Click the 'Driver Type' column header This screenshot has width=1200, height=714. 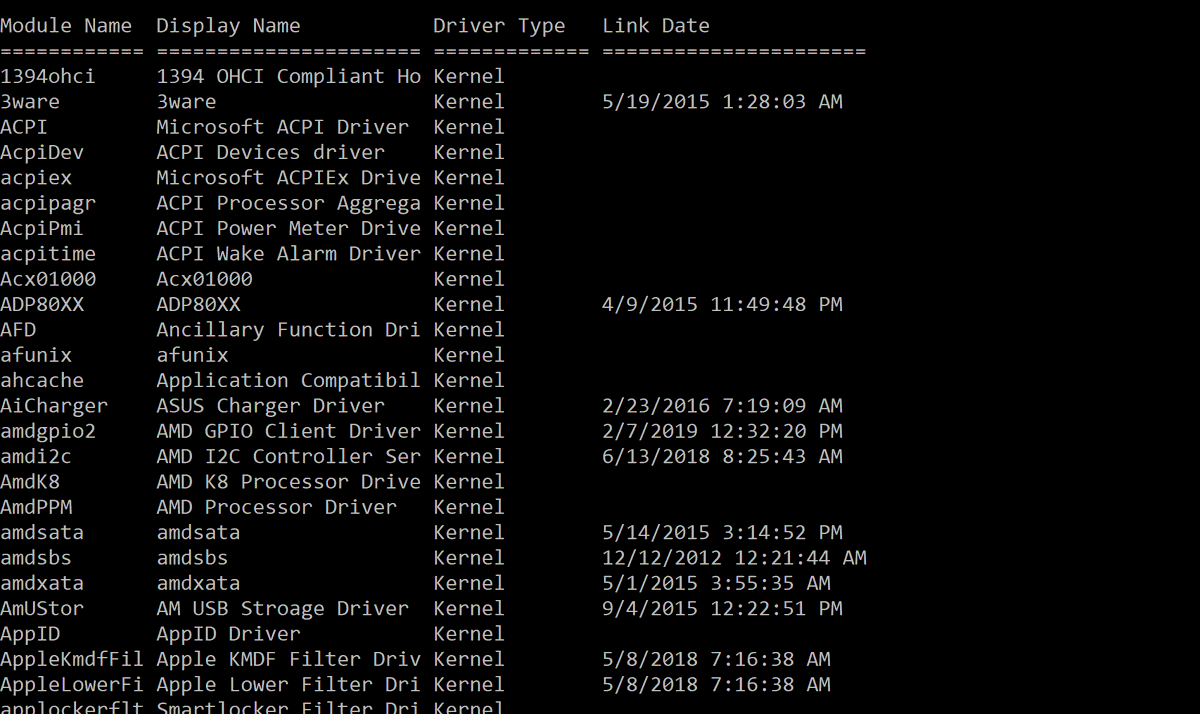pyautogui.click(x=499, y=26)
